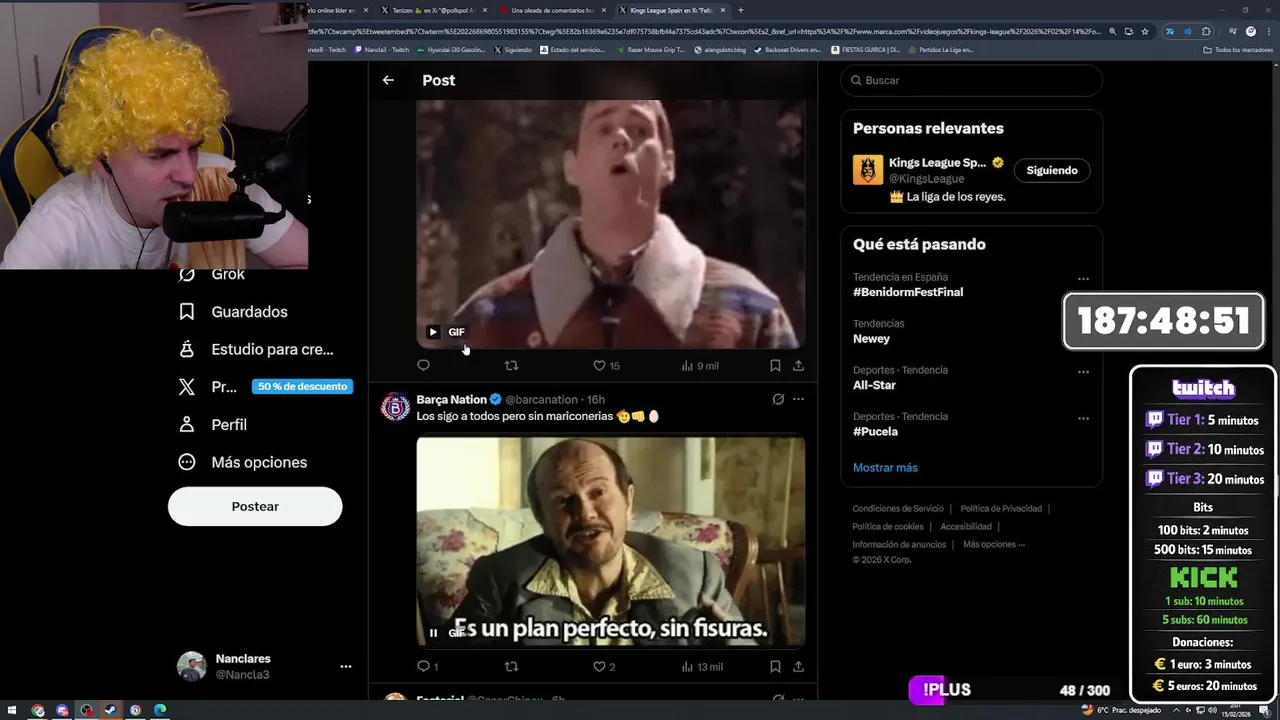Open options for the #Pucela trend
Viewport: 1280px width, 720px height.
click(x=1083, y=418)
